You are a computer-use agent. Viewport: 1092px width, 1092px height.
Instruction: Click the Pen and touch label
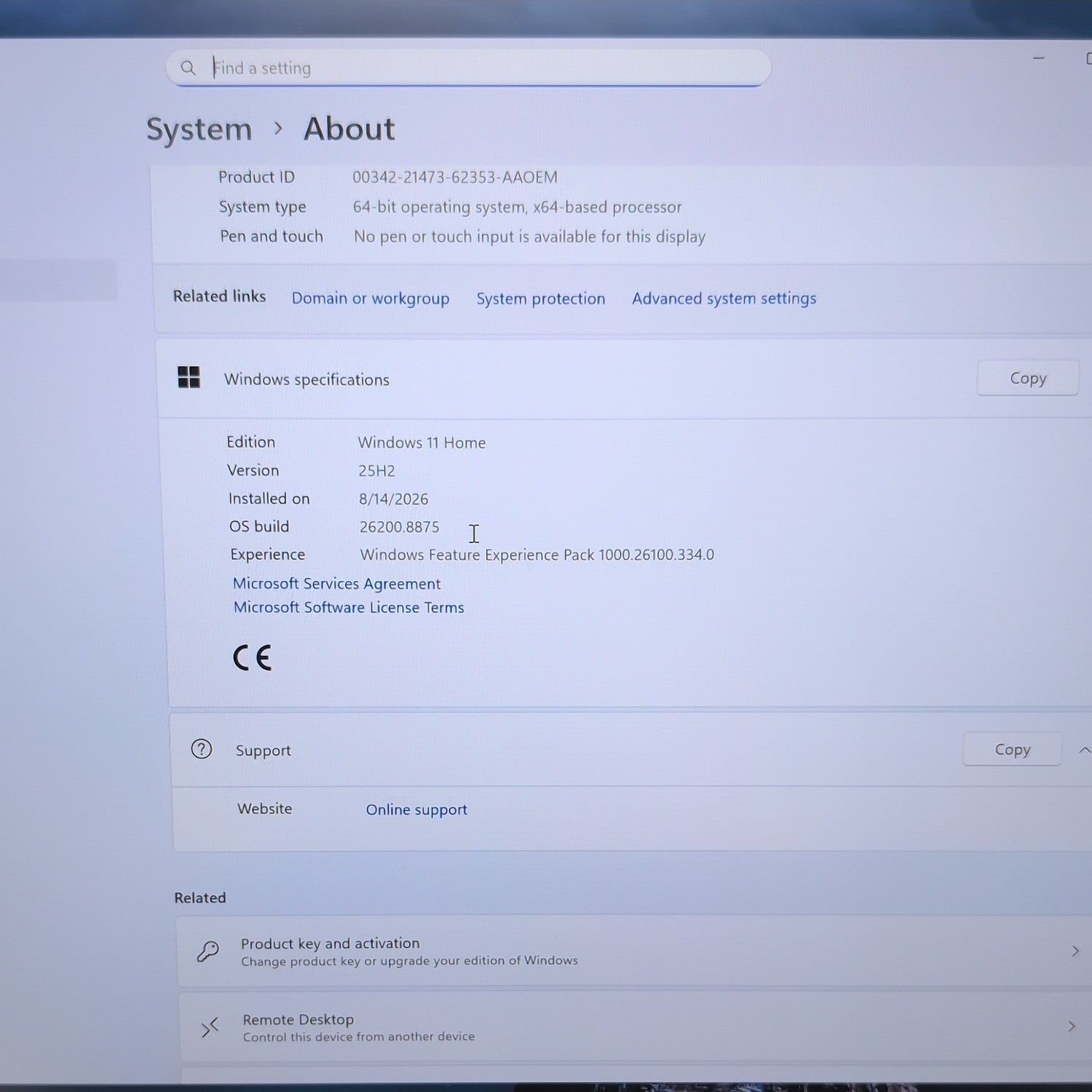point(272,237)
